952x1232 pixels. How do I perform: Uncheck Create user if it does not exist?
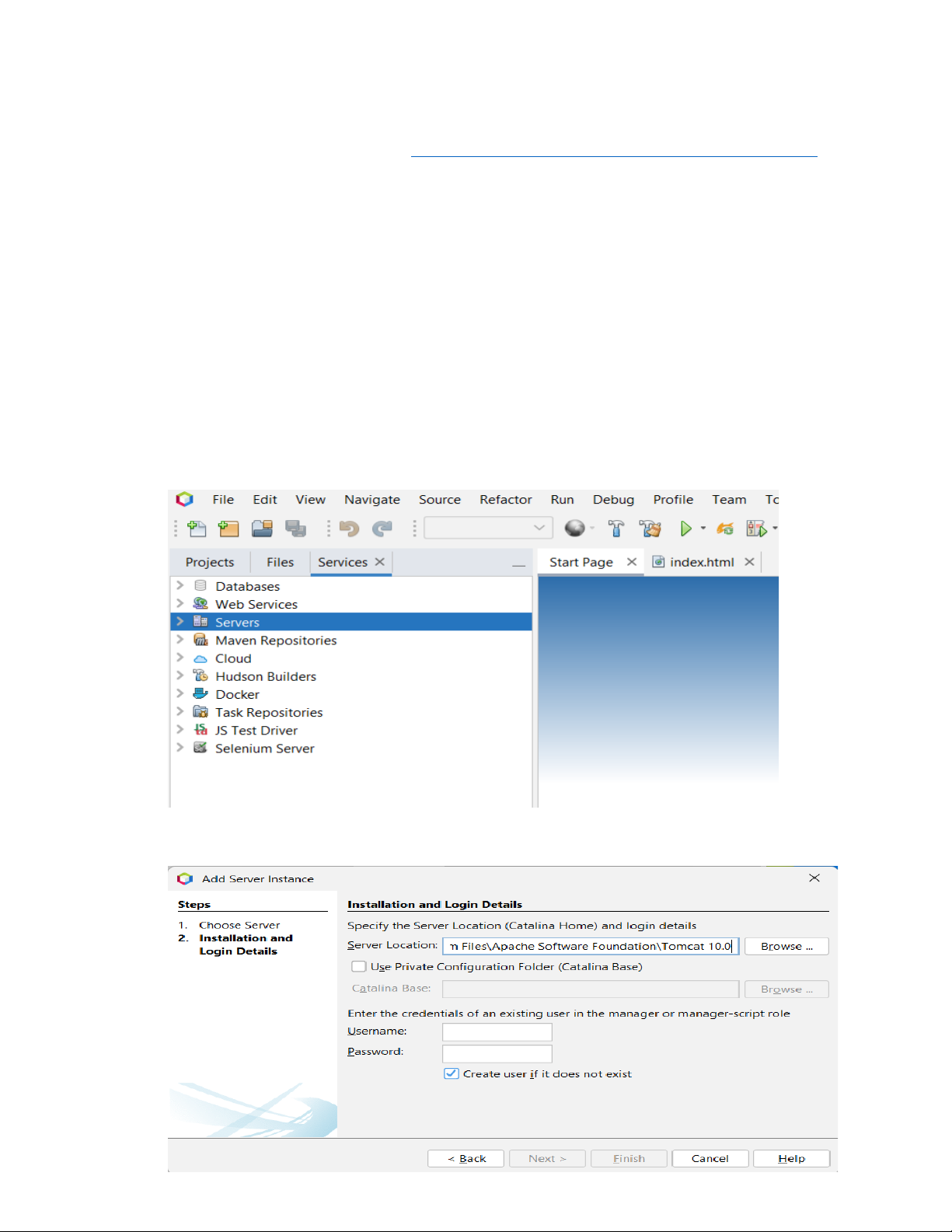tap(451, 1073)
